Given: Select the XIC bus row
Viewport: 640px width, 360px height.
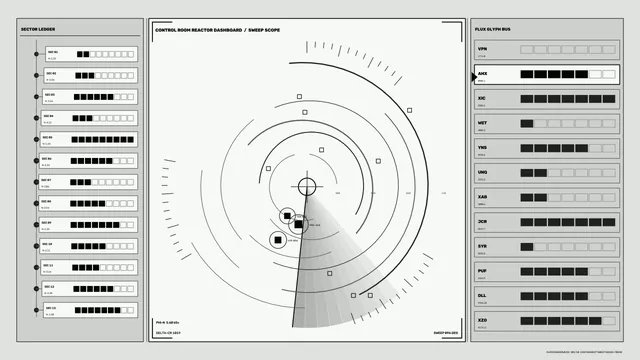Looking at the screenshot, I should (547, 99).
